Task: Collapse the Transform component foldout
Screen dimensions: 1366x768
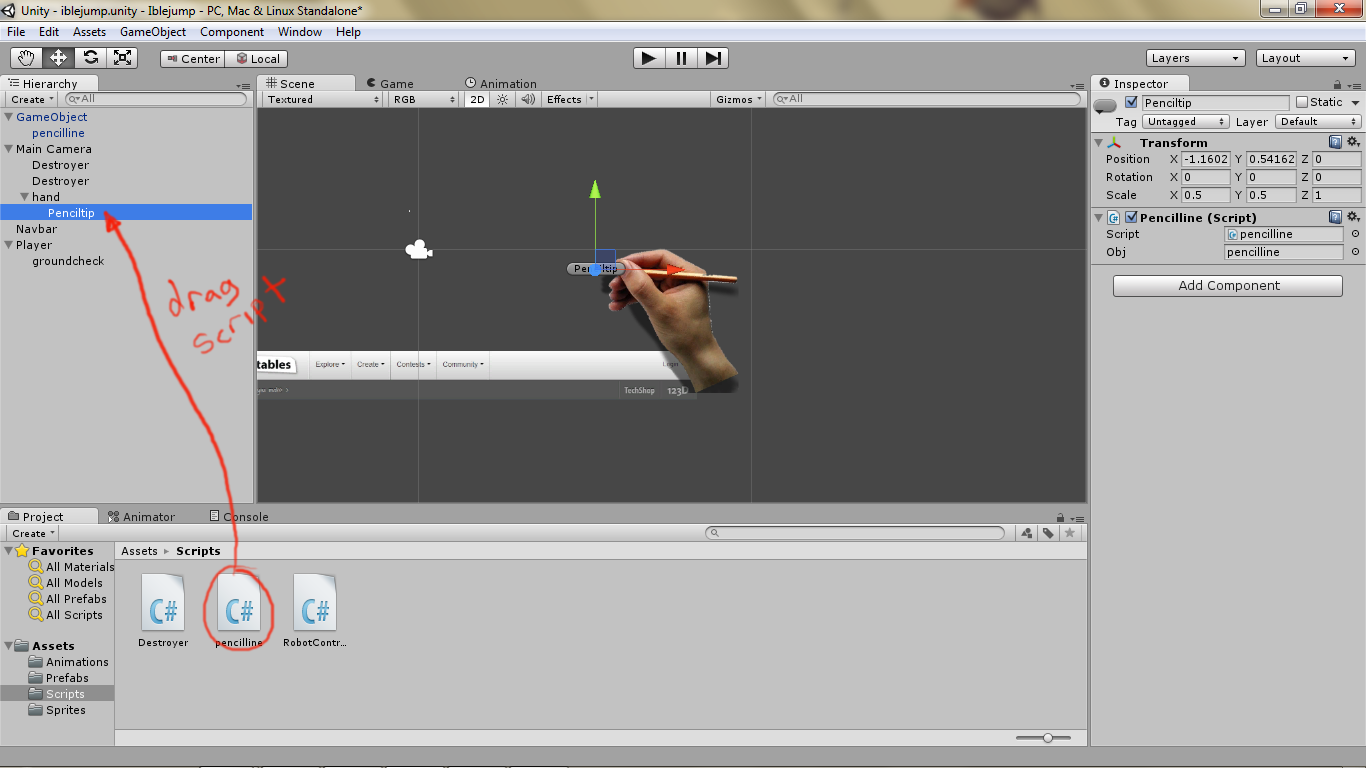Action: (x=1099, y=143)
